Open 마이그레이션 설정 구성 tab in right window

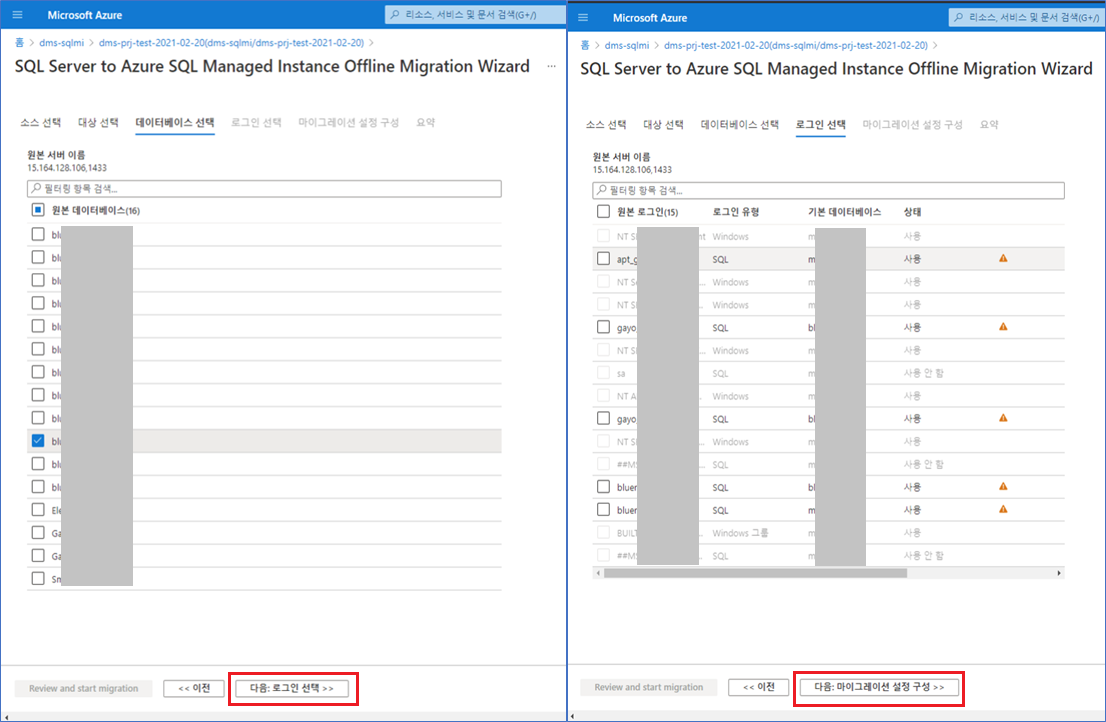[912, 125]
